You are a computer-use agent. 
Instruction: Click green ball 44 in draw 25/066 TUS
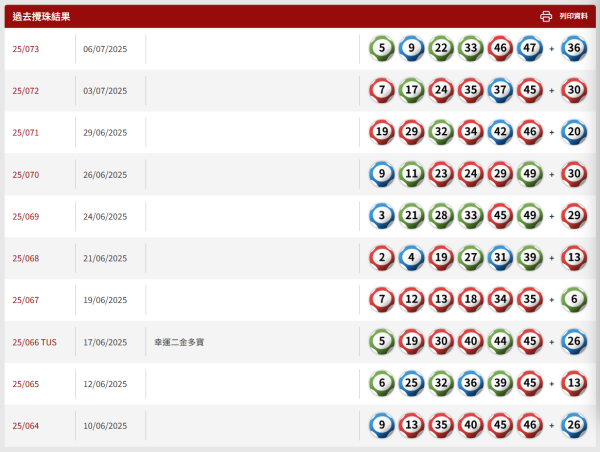pos(501,341)
